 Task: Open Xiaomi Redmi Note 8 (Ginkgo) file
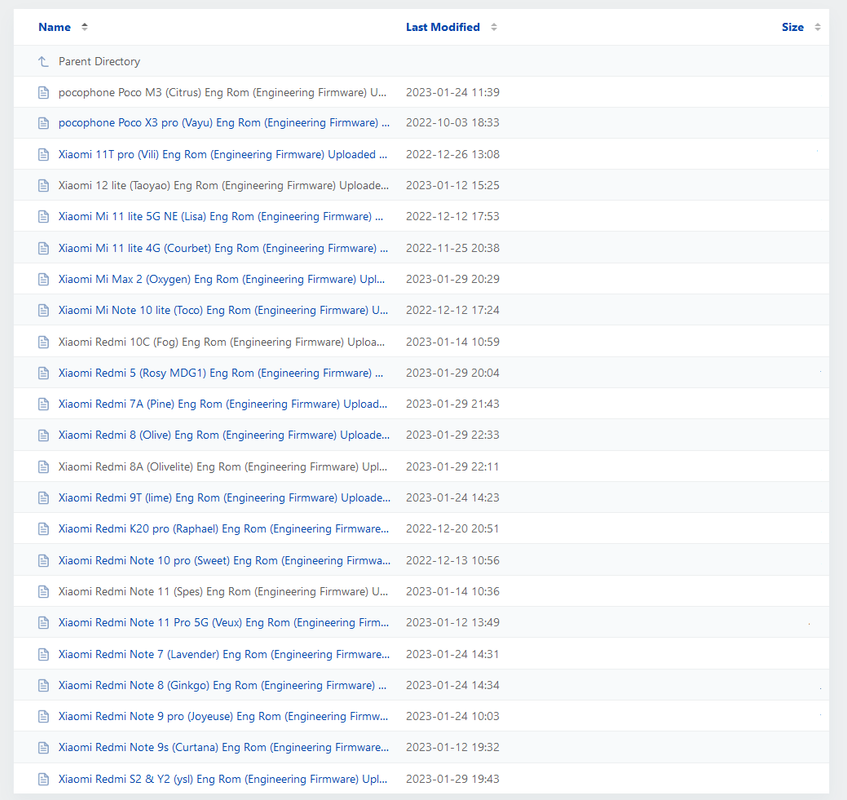pyautogui.click(x=223, y=685)
